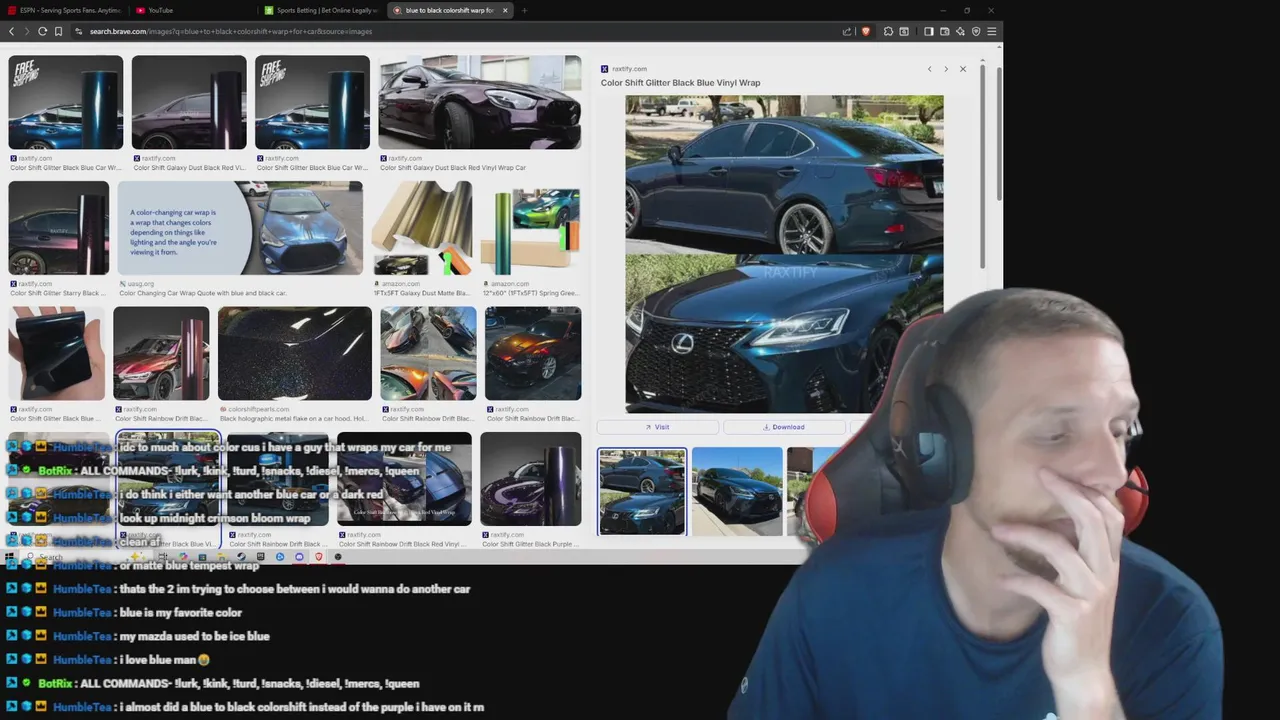Switch to the ESPN tab
Screen dimensions: 1280x720
point(64,10)
